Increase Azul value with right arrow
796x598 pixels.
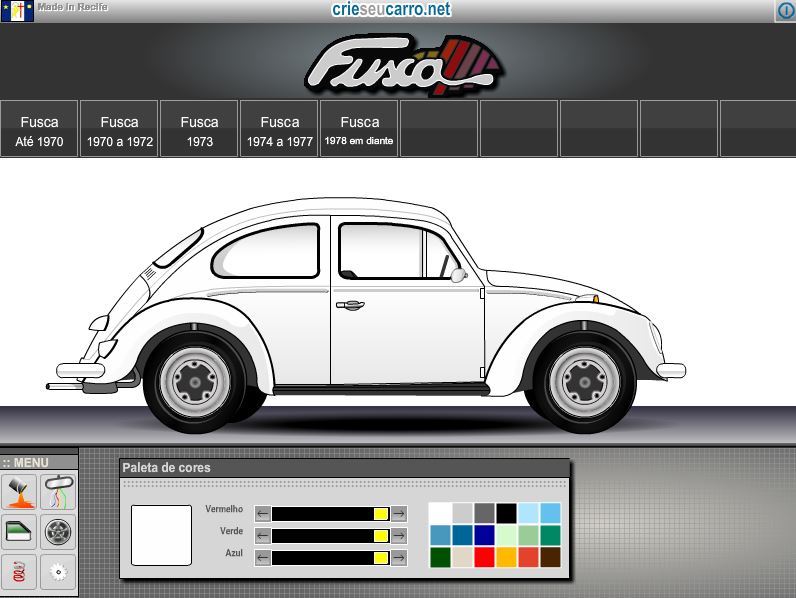(x=399, y=558)
